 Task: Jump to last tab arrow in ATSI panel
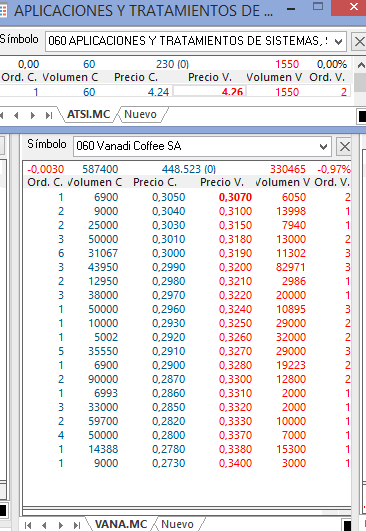(x=49, y=115)
